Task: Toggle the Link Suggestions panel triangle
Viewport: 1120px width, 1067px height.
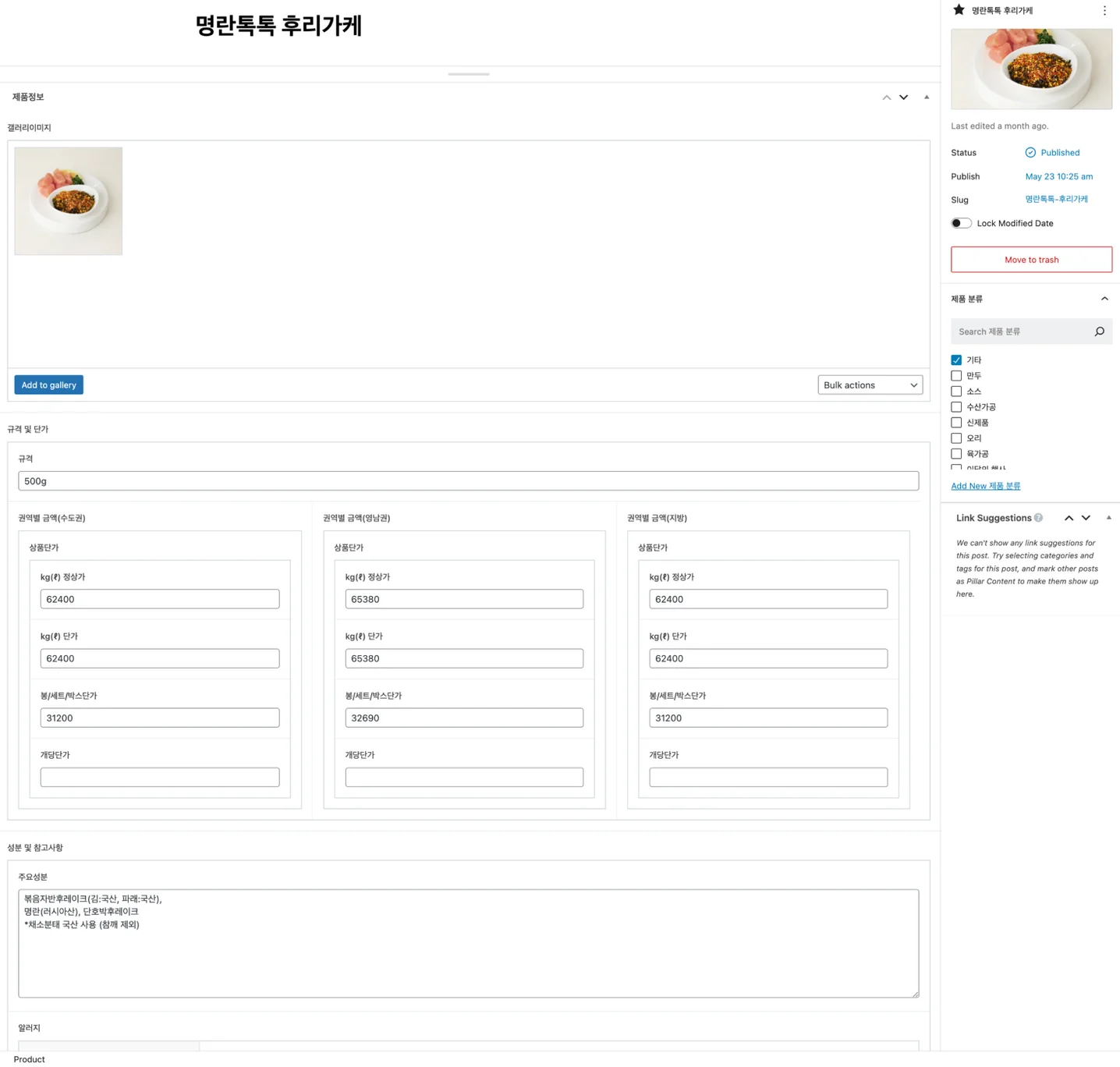Action: click(x=1108, y=518)
